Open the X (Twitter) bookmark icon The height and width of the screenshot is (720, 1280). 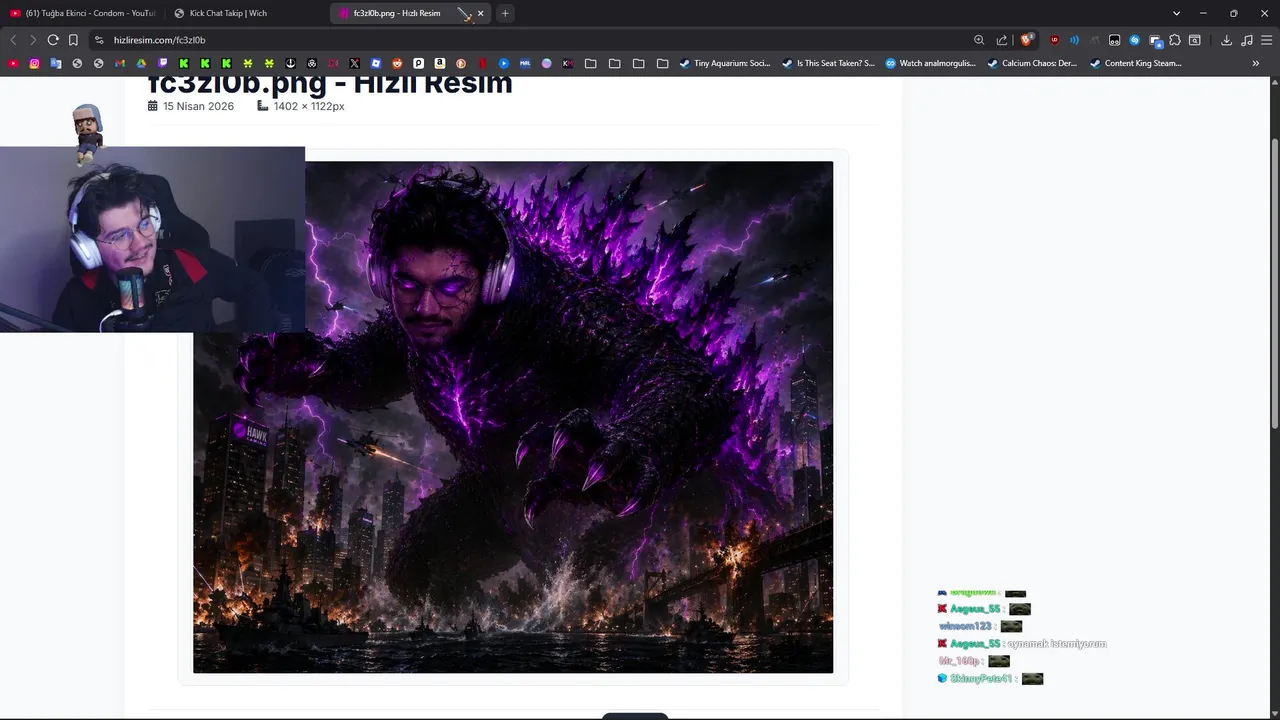pyautogui.click(x=354, y=63)
